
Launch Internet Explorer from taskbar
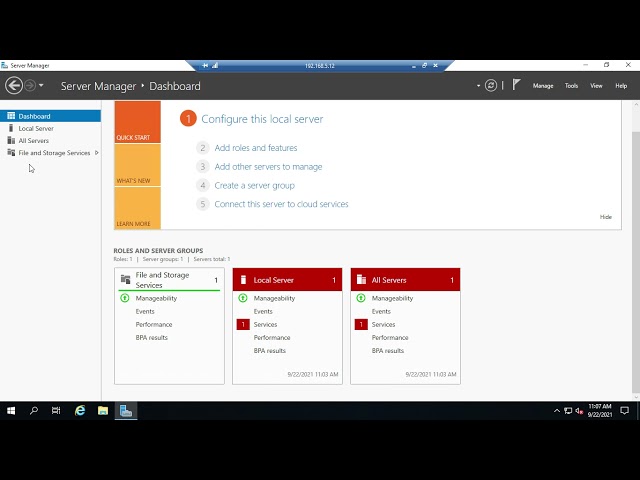pyautogui.click(x=80, y=411)
